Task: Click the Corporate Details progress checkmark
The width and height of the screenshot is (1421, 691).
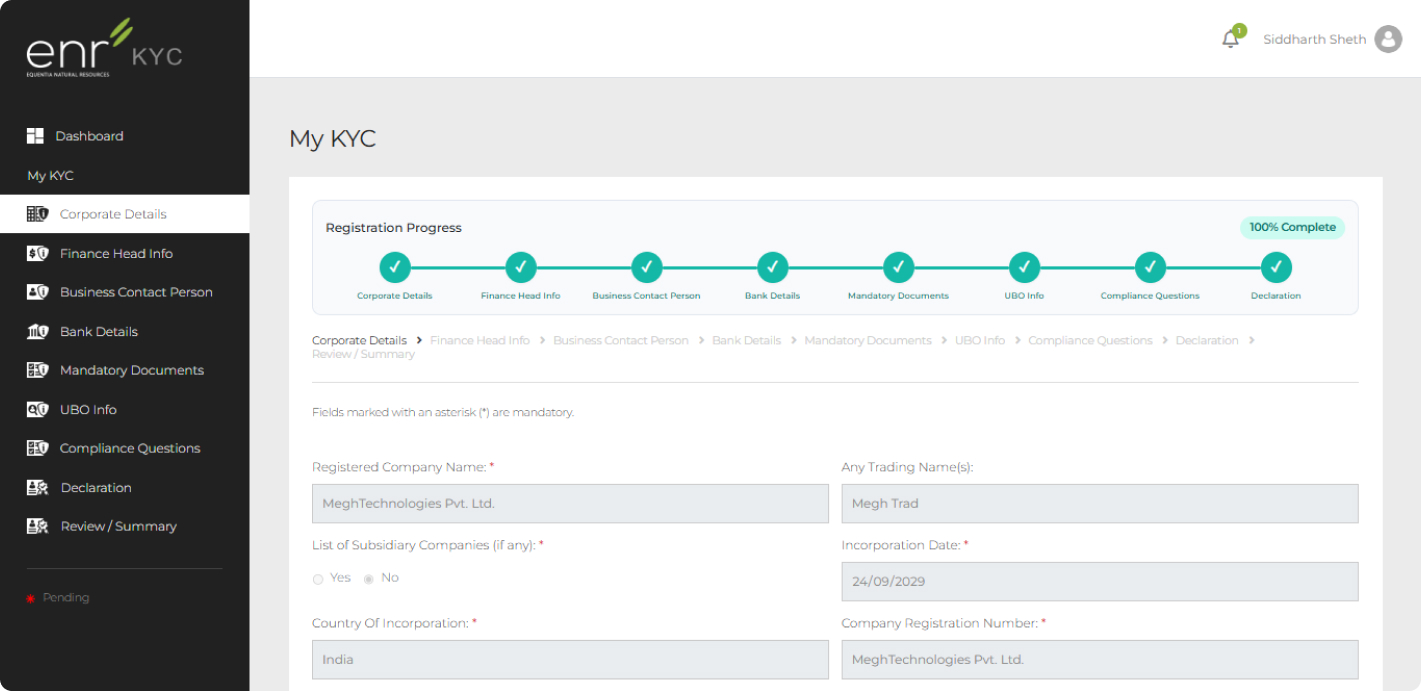Action: (x=395, y=267)
